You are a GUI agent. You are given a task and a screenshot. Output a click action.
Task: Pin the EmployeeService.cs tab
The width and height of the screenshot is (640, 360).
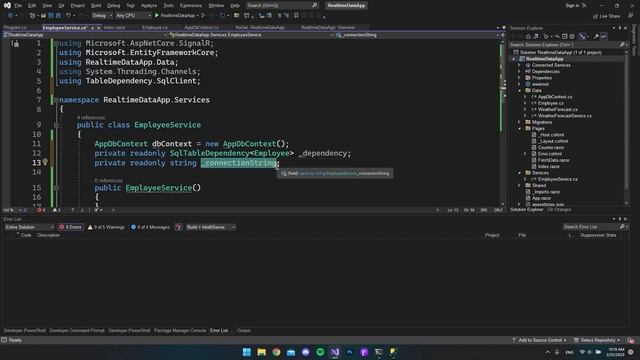click(93, 28)
